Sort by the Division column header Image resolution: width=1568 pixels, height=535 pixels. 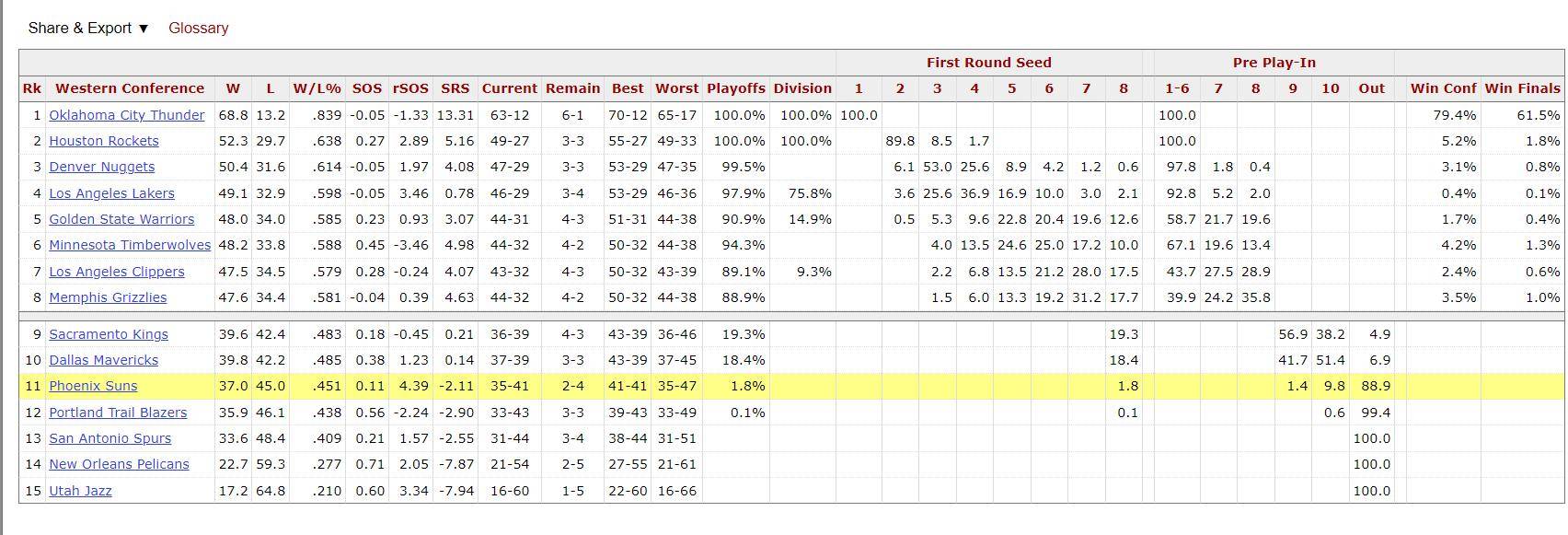point(802,88)
